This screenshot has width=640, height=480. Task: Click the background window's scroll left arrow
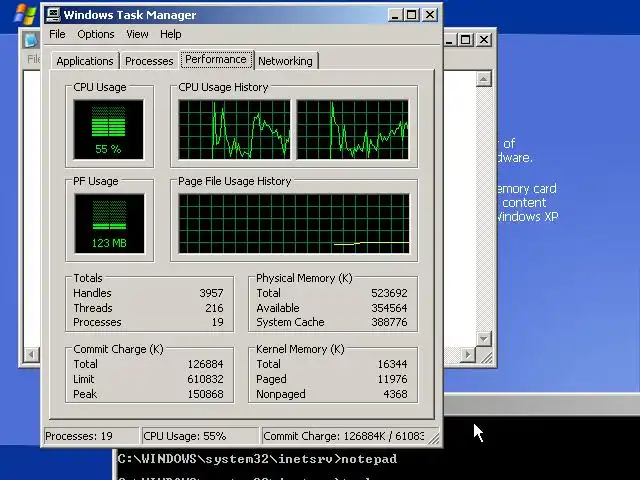pos(31,354)
